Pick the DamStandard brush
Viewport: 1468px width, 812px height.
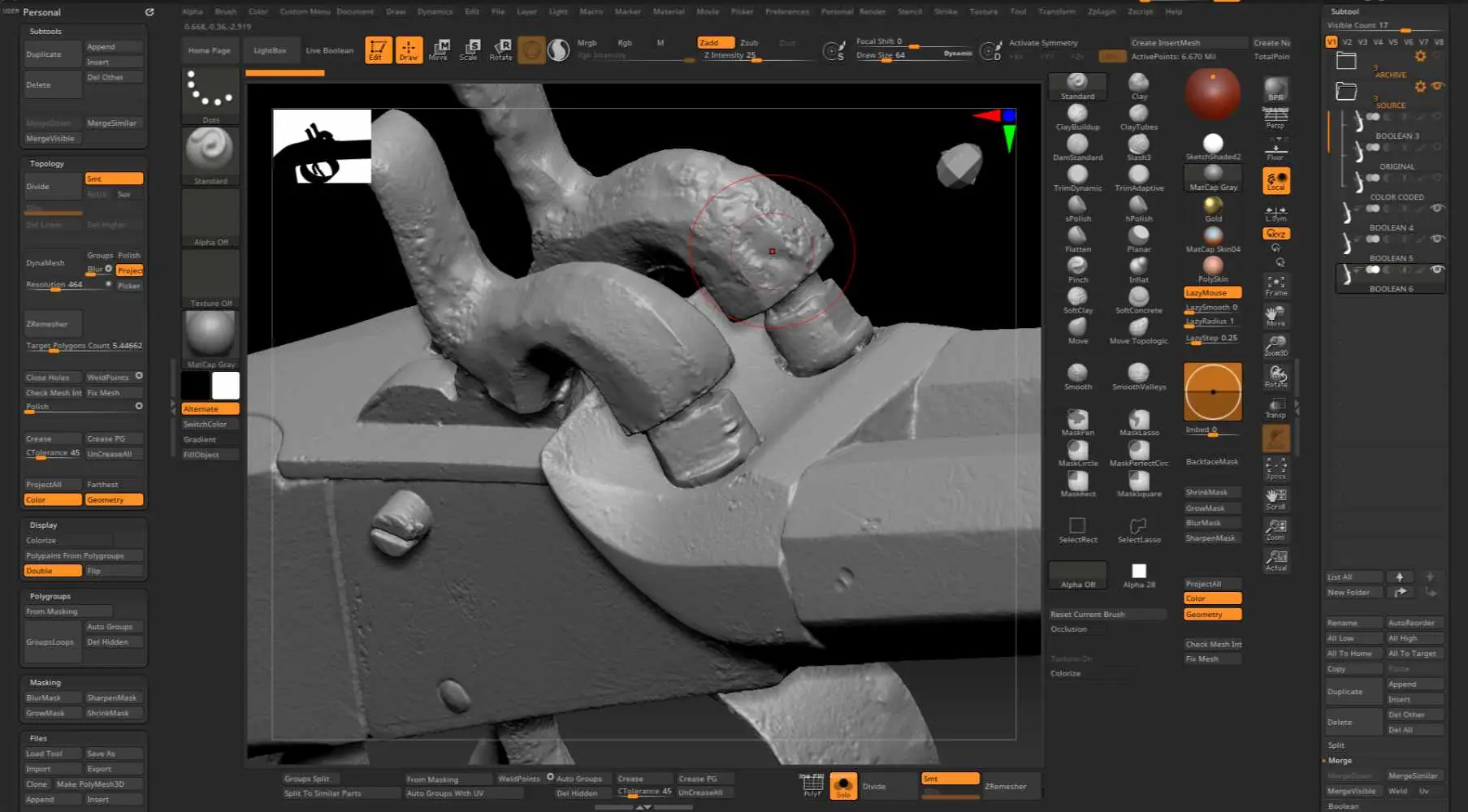1077,149
